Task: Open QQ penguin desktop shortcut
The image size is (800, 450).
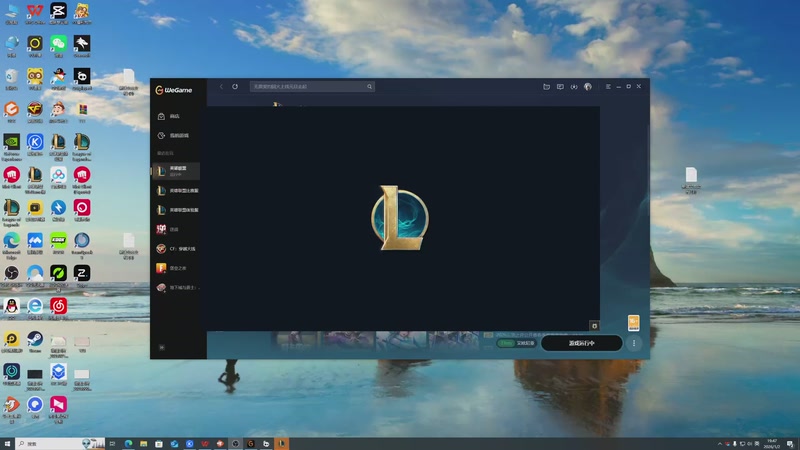Action: coord(11,309)
